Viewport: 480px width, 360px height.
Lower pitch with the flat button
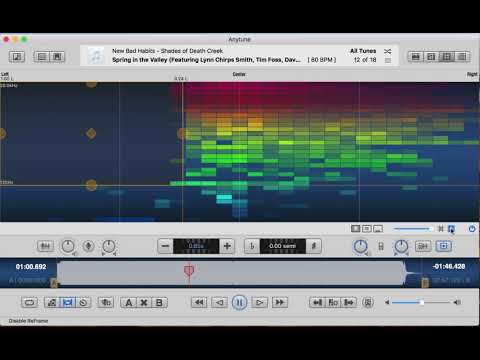click(252, 246)
